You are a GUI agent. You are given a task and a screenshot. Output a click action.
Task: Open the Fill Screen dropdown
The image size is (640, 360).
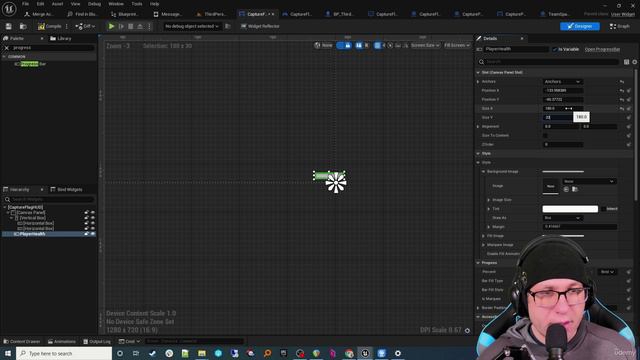[x=457, y=45]
